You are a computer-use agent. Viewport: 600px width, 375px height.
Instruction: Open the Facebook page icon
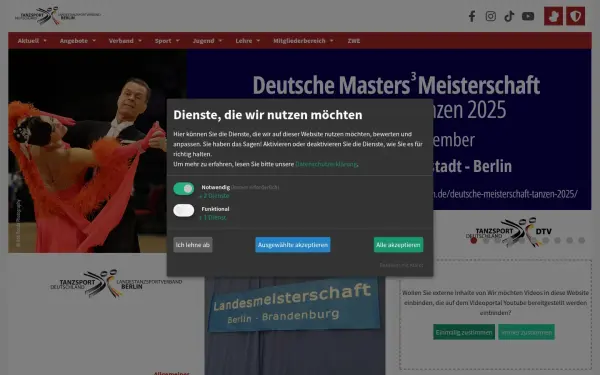pyautogui.click(x=472, y=16)
